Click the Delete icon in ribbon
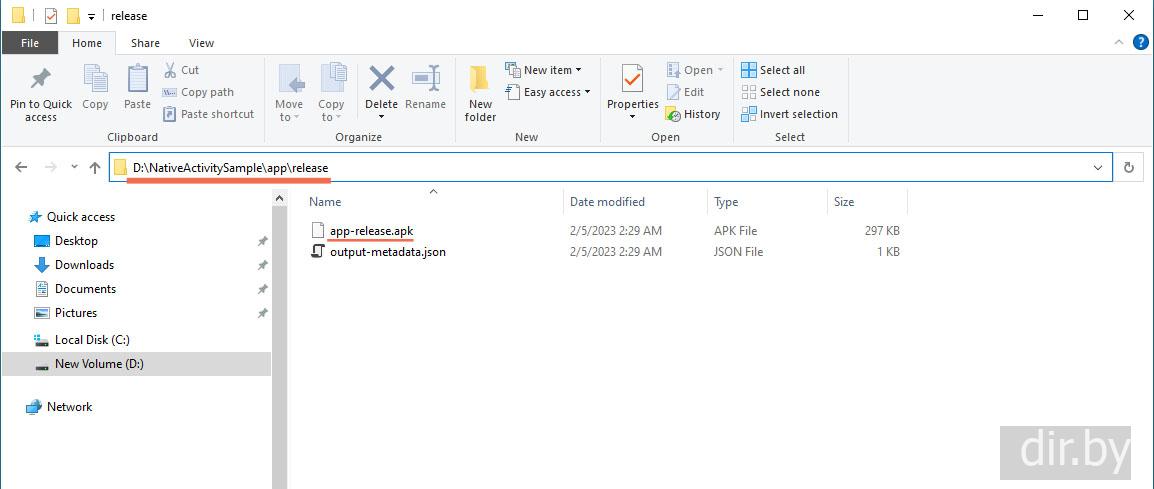 click(381, 80)
